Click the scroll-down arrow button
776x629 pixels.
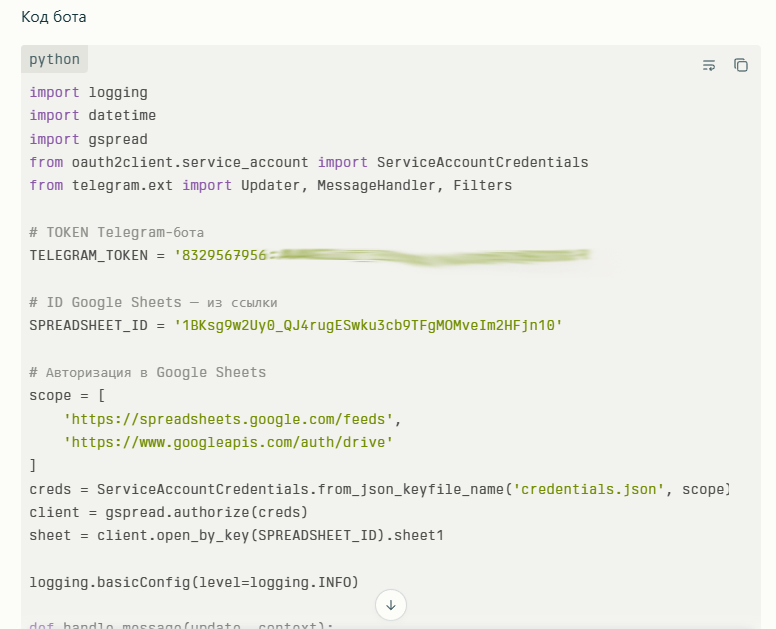(391, 604)
